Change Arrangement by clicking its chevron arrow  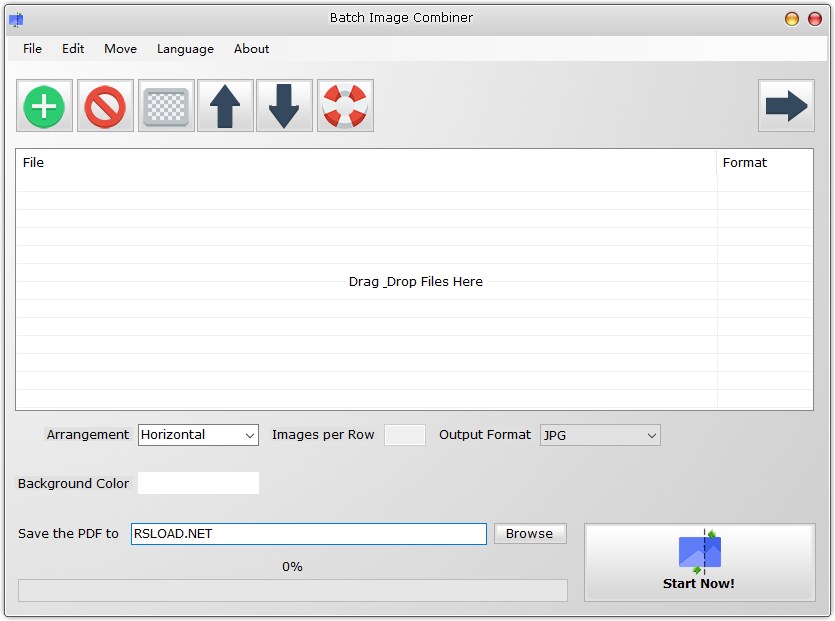click(251, 435)
